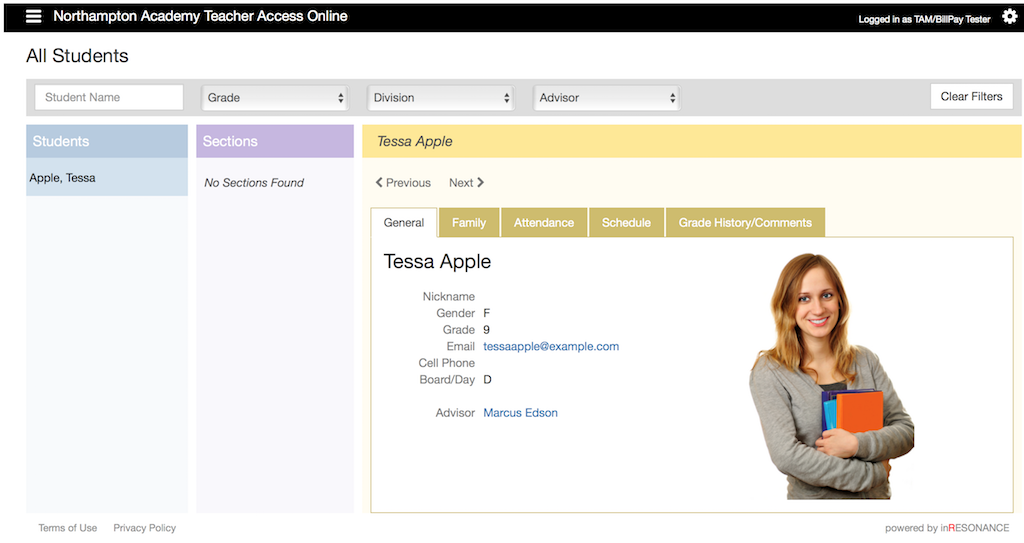Image resolution: width=1024 pixels, height=543 pixels.
Task: Open advisor Marcus Edson's link
Action: coord(520,413)
